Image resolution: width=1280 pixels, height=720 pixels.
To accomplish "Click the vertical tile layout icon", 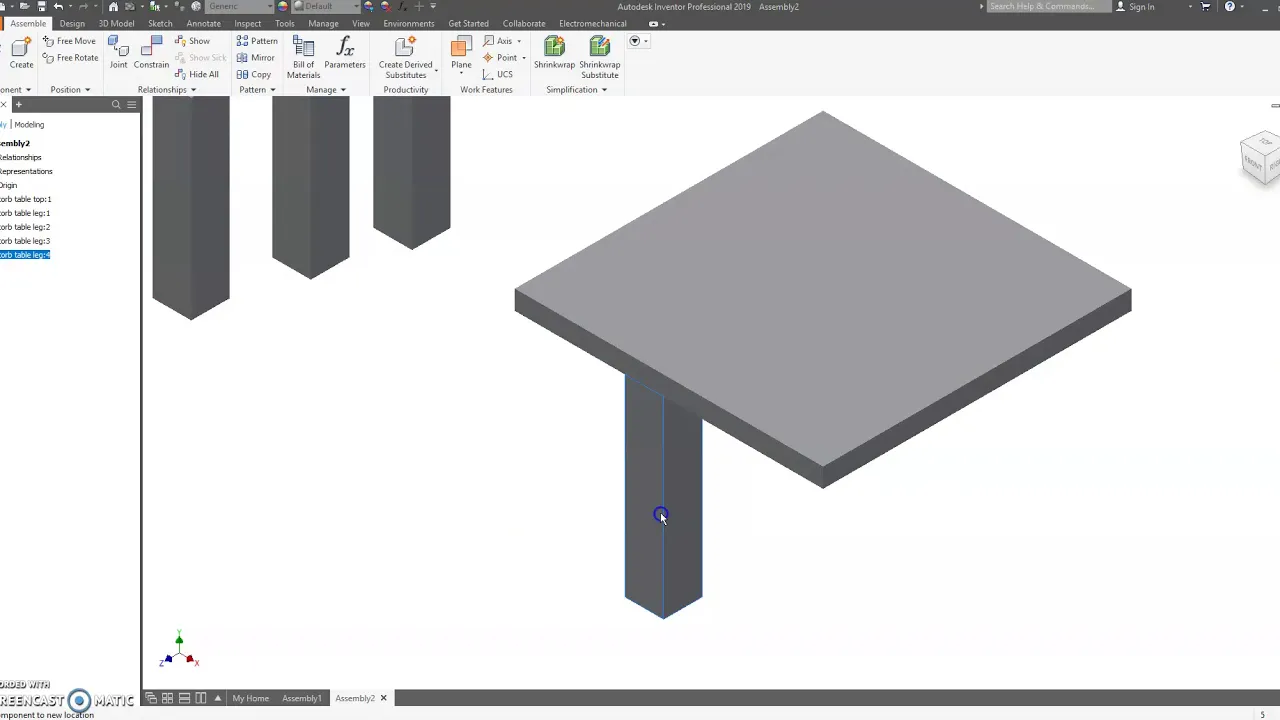I will click(200, 698).
